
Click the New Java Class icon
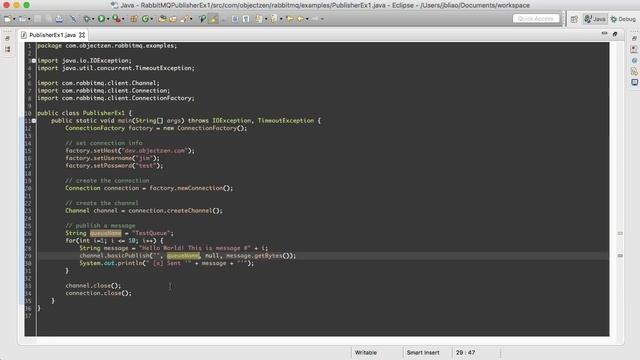145,19
